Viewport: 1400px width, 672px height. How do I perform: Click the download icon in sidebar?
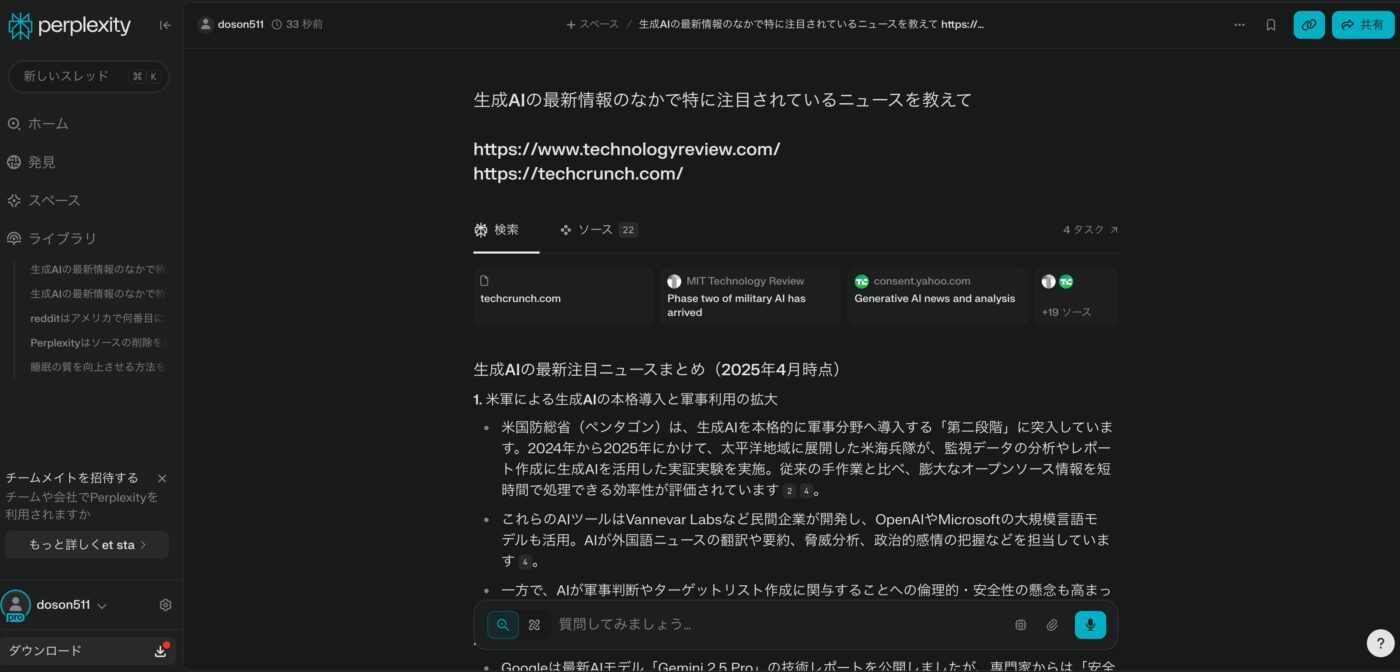click(160, 651)
